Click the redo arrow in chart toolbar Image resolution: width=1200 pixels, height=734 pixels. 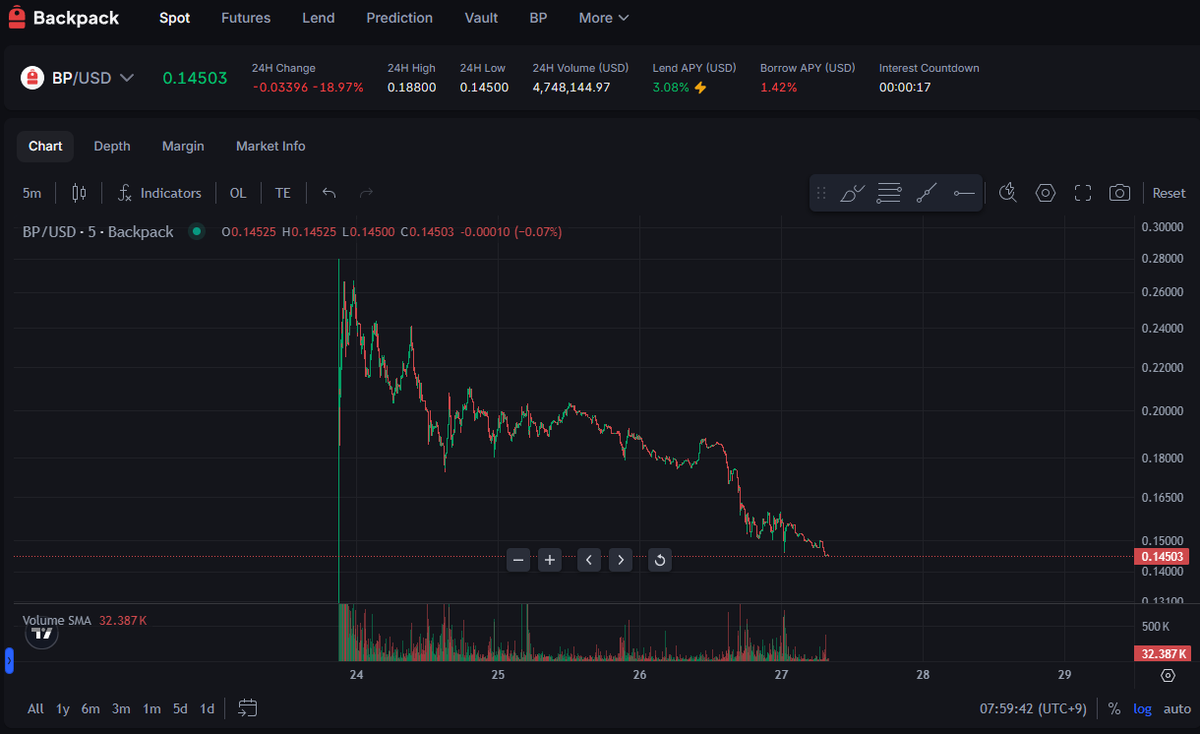tap(366, 193)
